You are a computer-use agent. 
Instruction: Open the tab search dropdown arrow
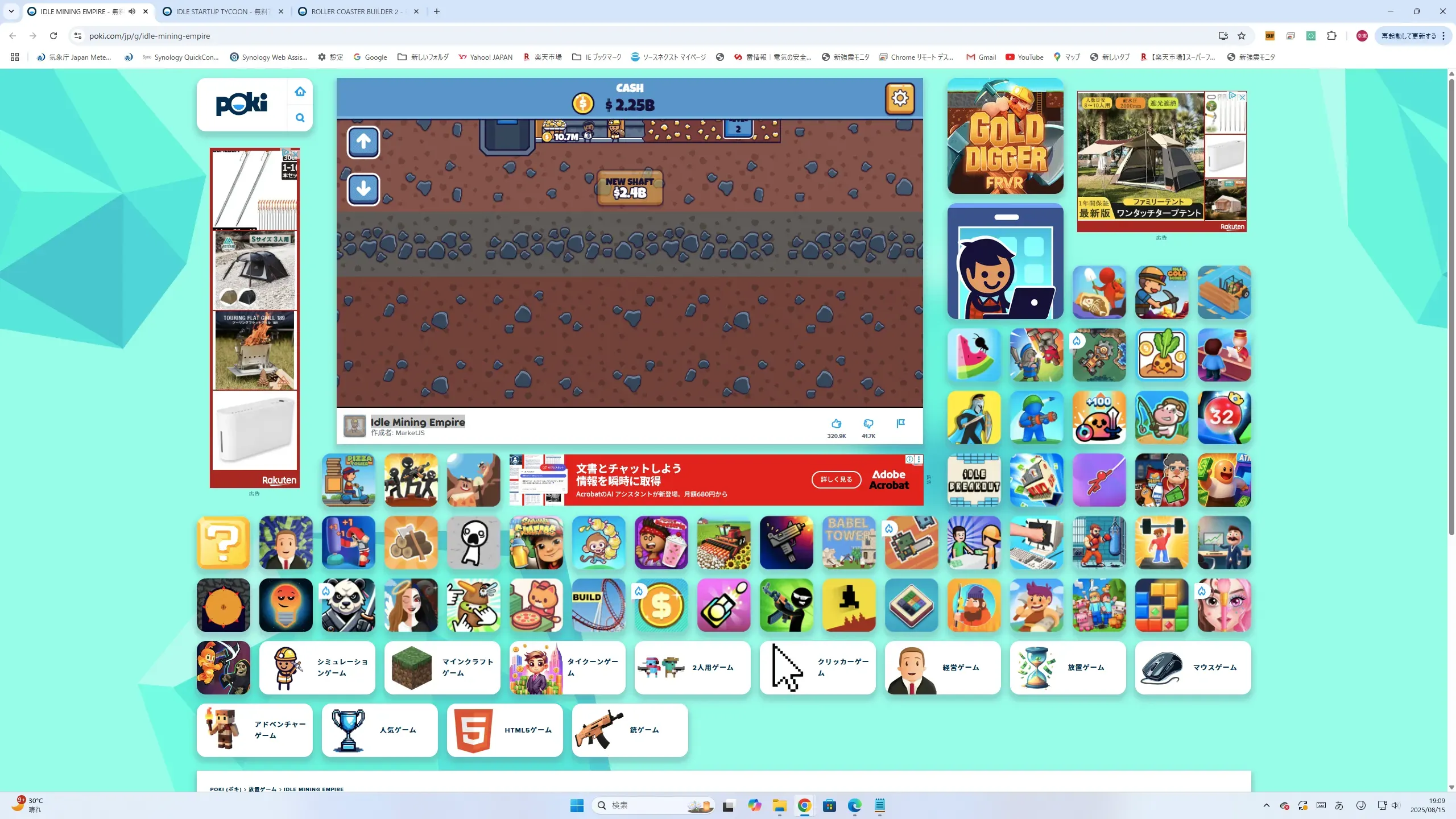click(11, 11)
